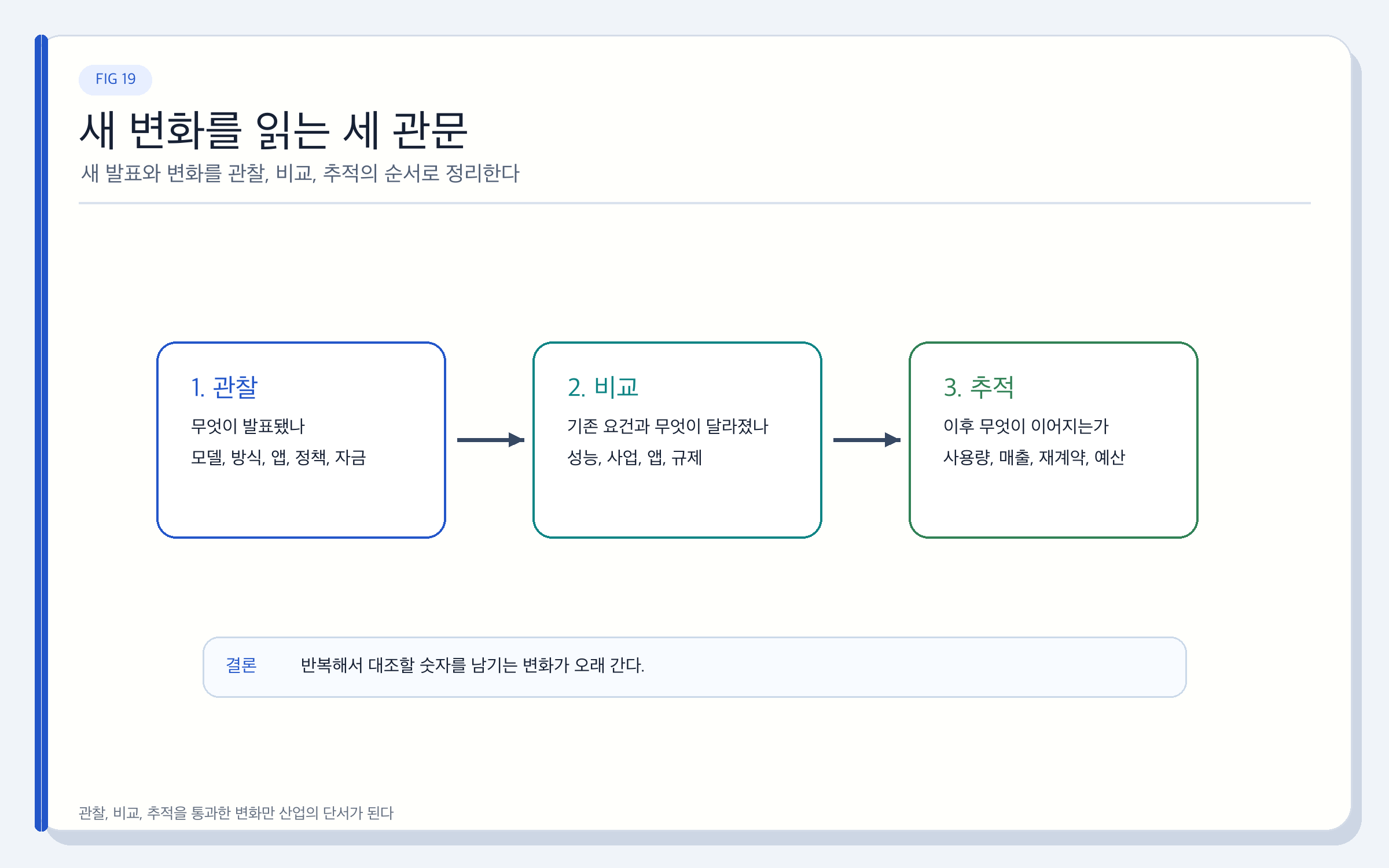Image resolution: width=1389 pixels, height=868 pixels.
Task: Select the title 새 변화를 읽는 세 관문
Action: click(273, 131)
